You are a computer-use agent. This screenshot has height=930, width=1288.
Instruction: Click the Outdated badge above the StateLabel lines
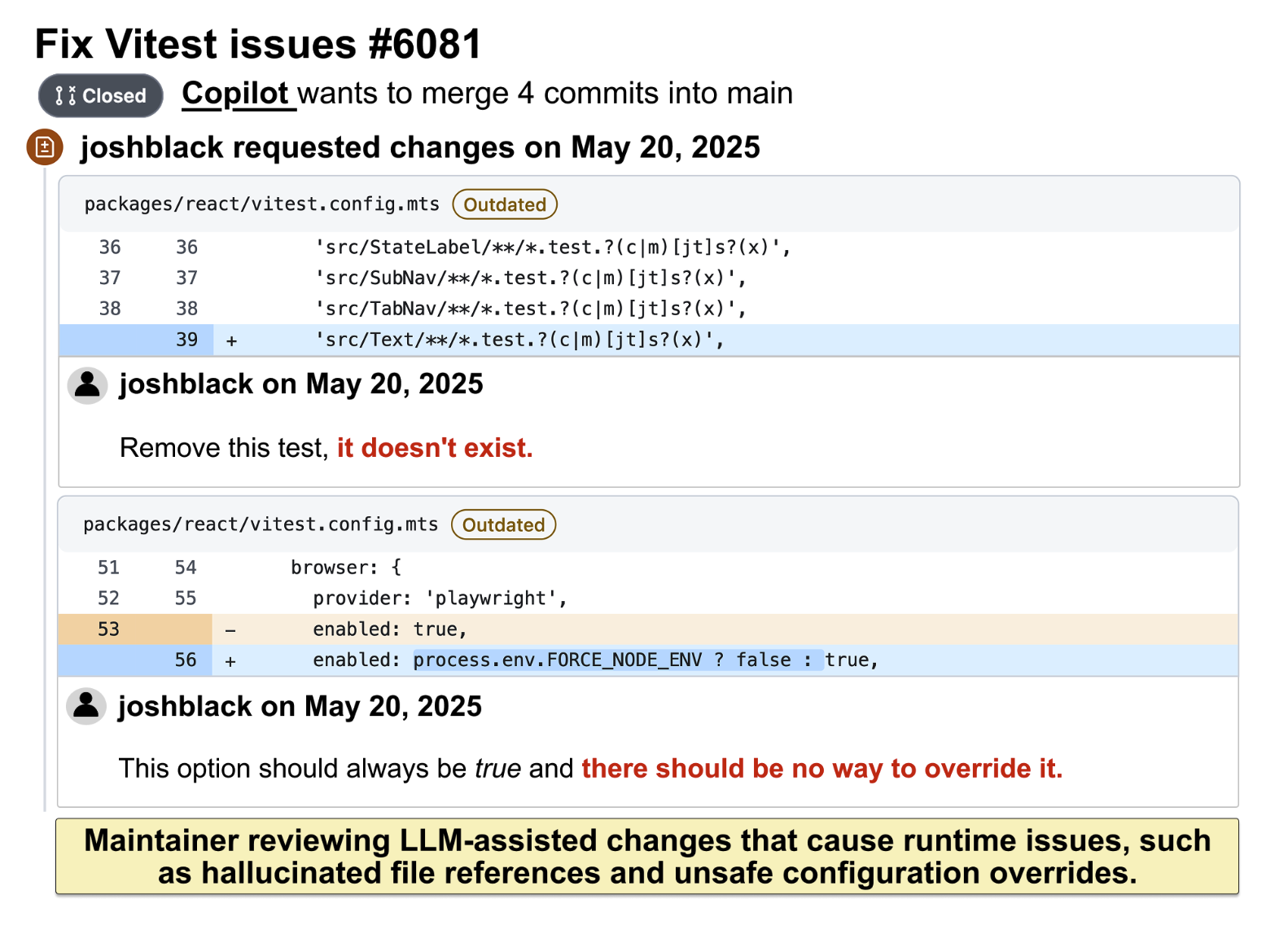[505, 204]
